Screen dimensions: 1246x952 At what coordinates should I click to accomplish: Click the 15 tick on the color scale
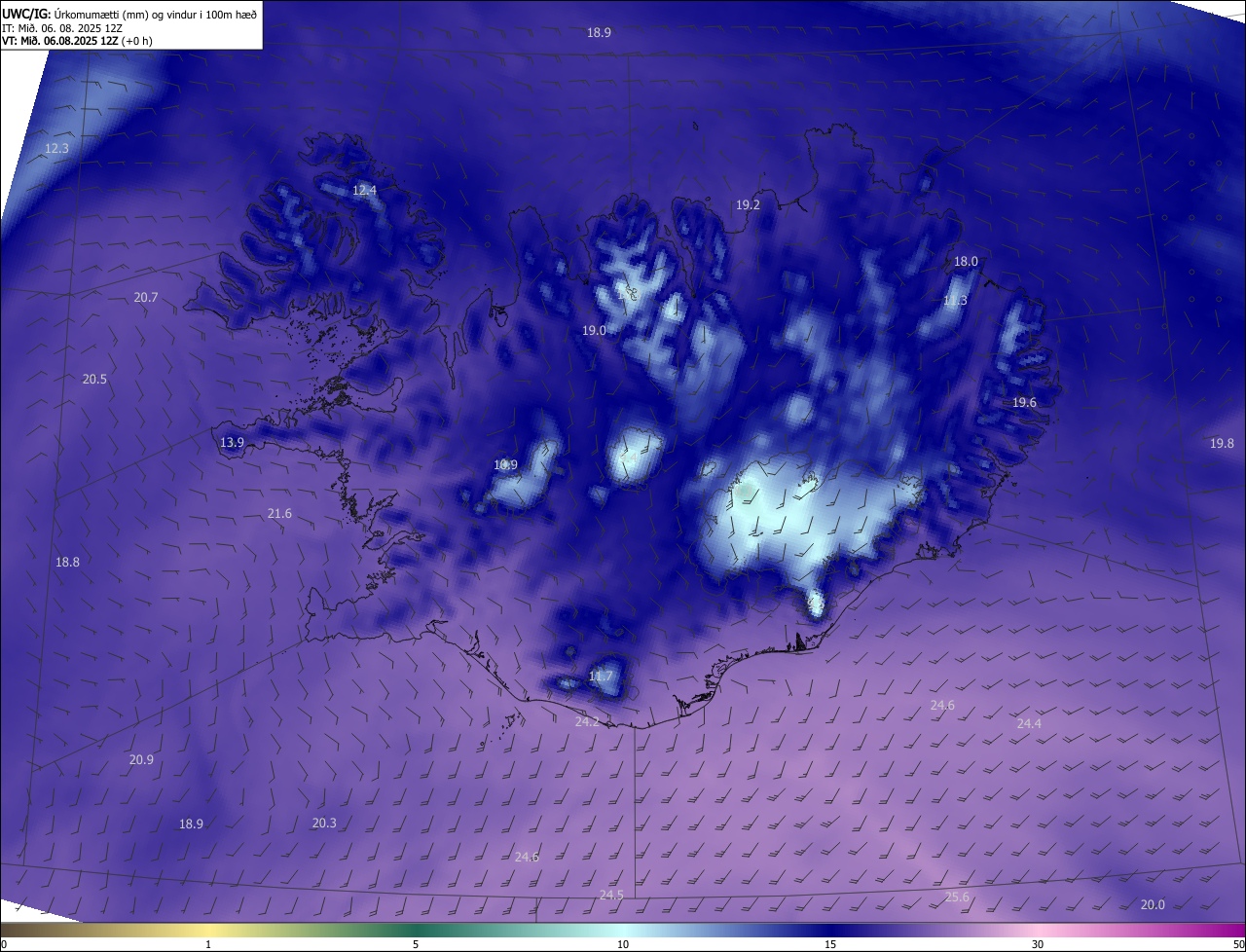pyautogui.click(x=830, y=945)
